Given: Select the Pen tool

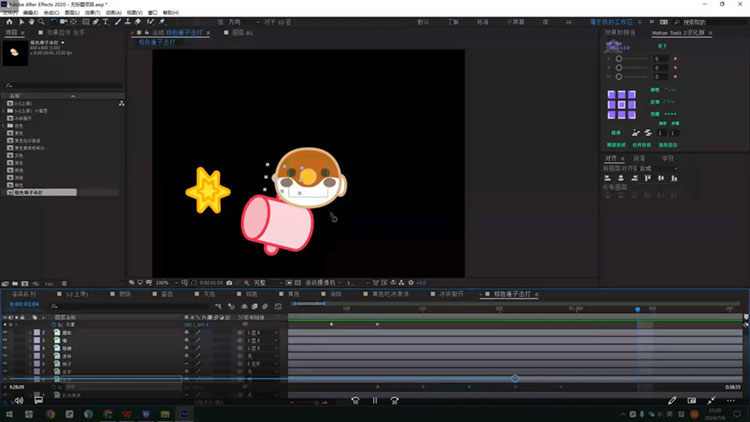Looking at the screenshot, I should 96,21.
